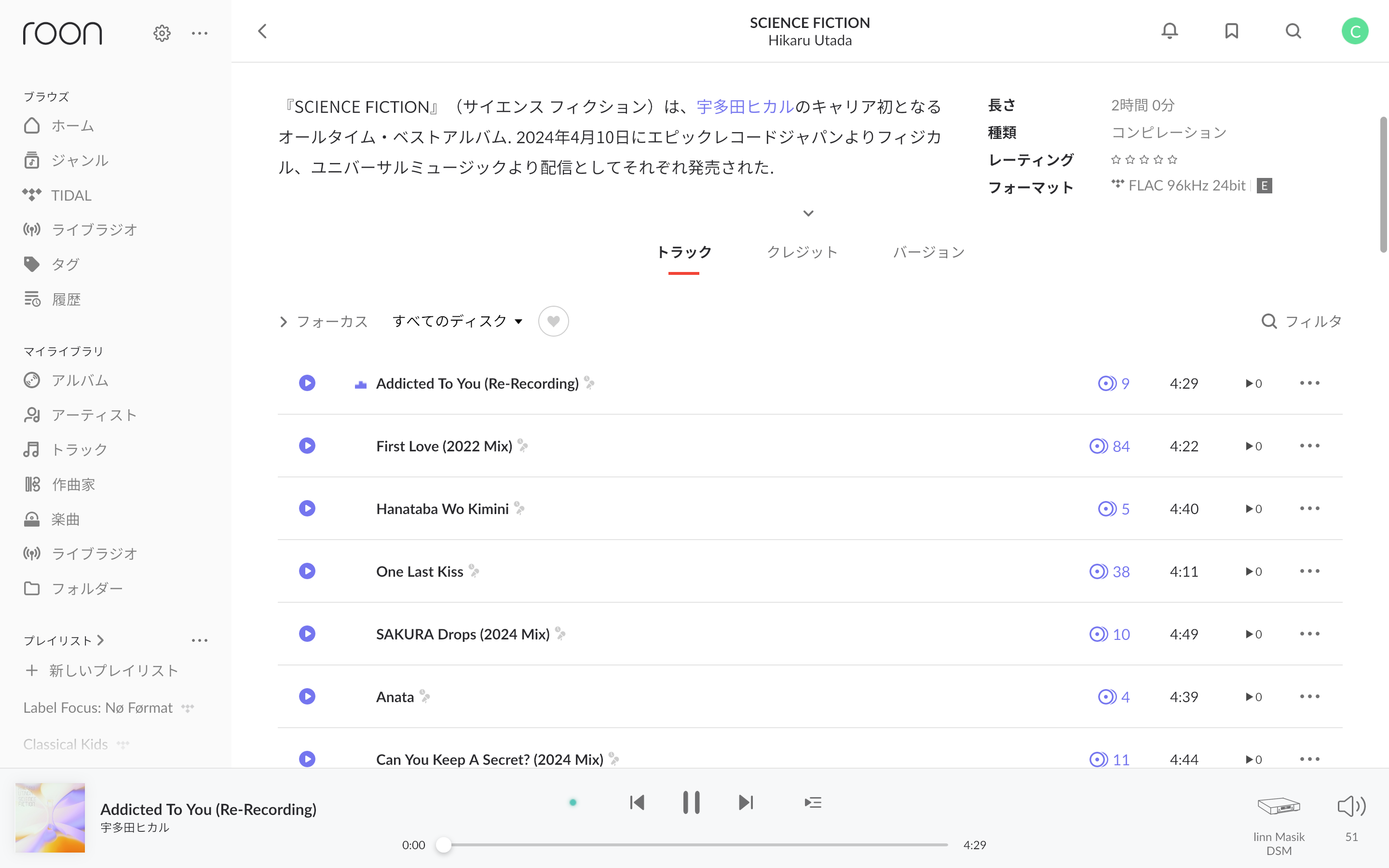Open ジャンル in sidebar

tap(66, 160)
